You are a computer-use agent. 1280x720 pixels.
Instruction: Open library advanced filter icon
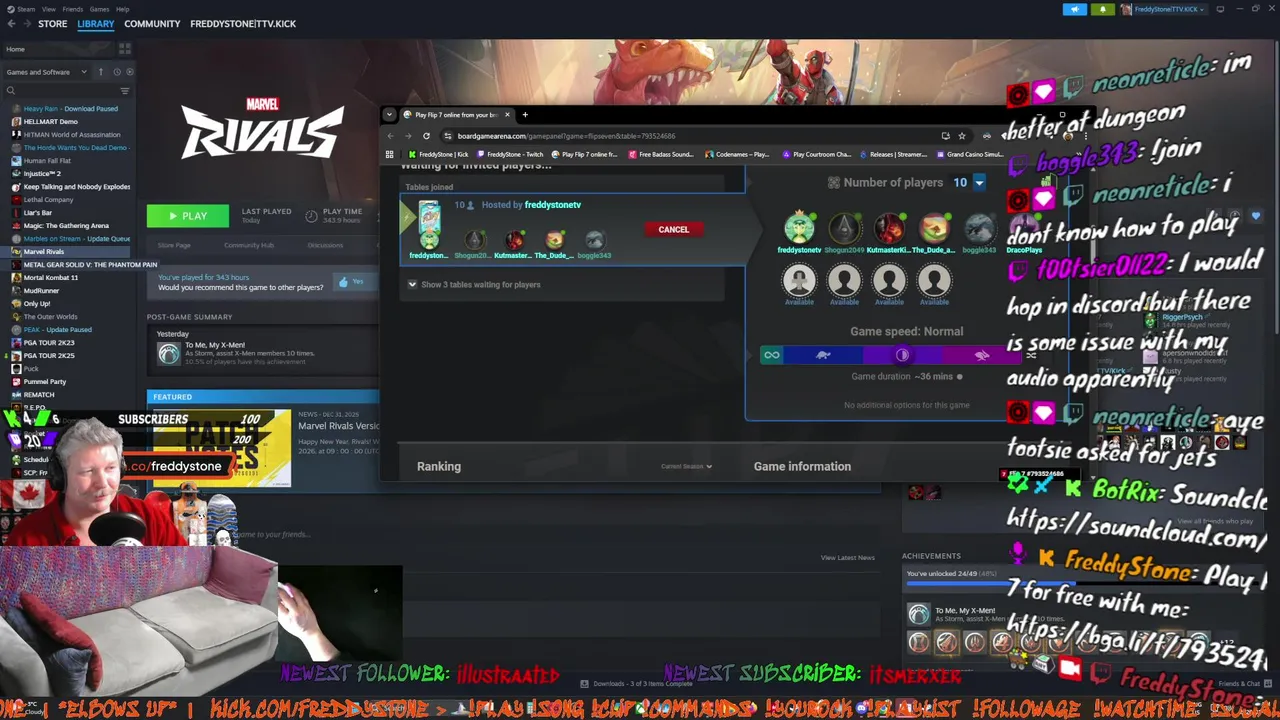(125, 91)
